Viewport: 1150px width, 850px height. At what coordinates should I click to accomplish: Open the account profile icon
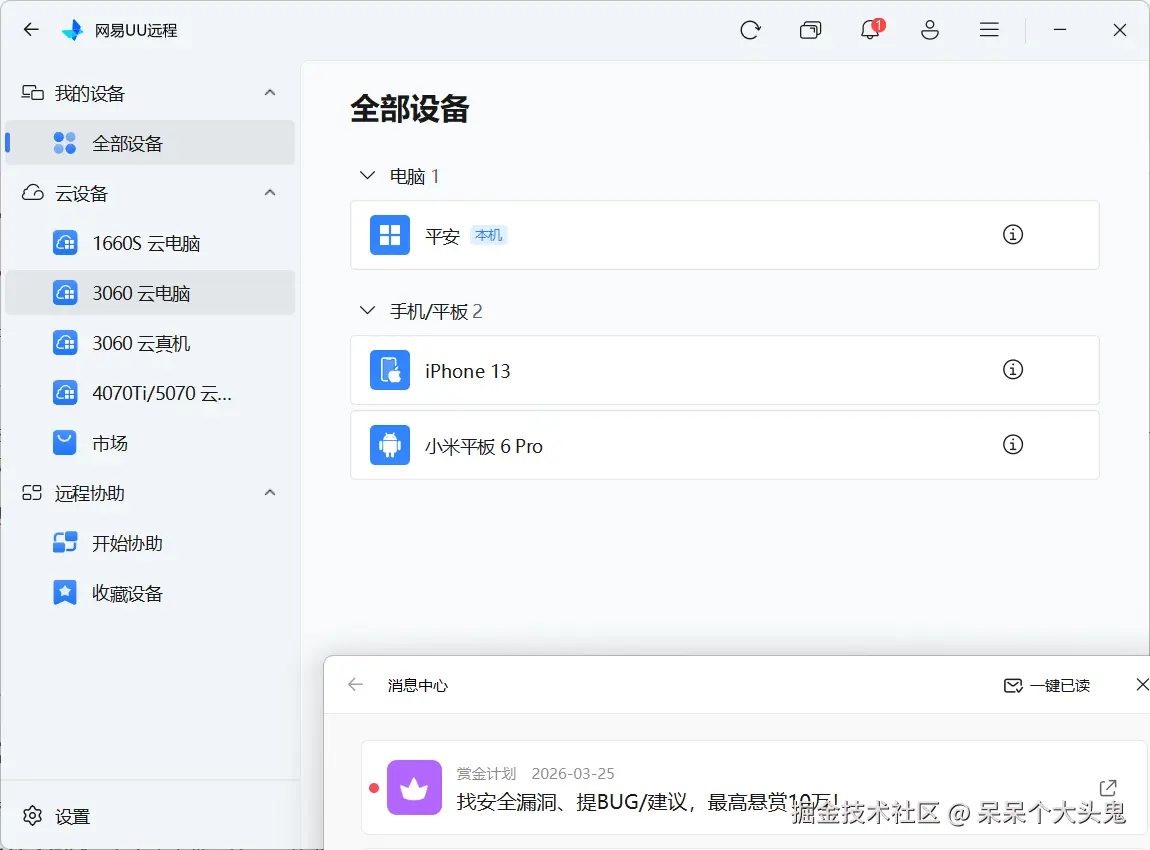point(930,30)
